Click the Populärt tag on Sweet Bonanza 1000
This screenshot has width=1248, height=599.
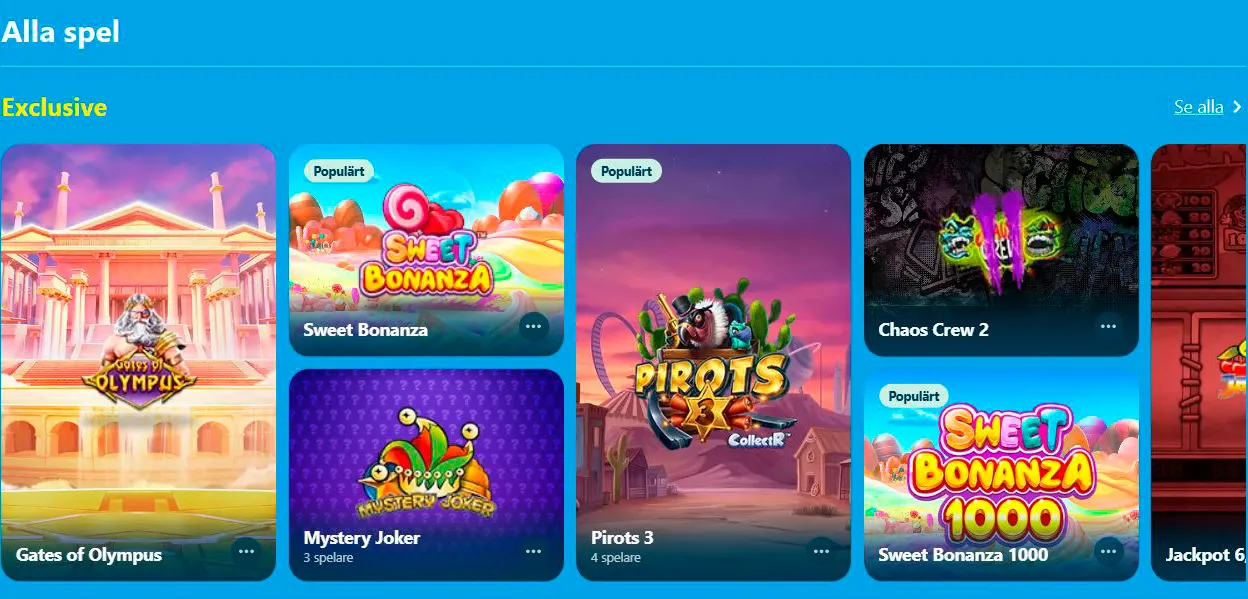[914, 396]
